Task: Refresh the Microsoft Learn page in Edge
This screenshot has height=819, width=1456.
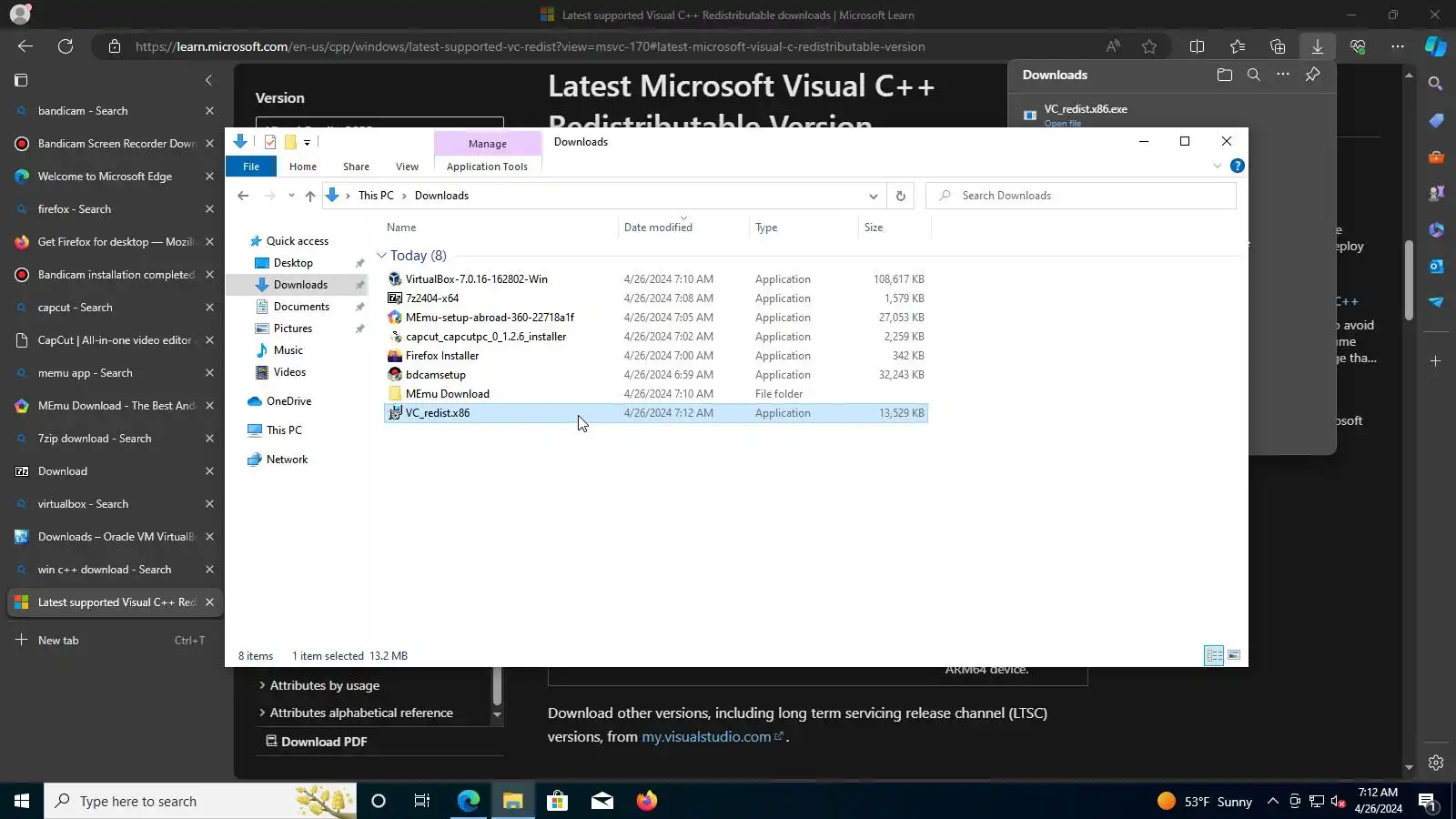Action: click(66, 46)
